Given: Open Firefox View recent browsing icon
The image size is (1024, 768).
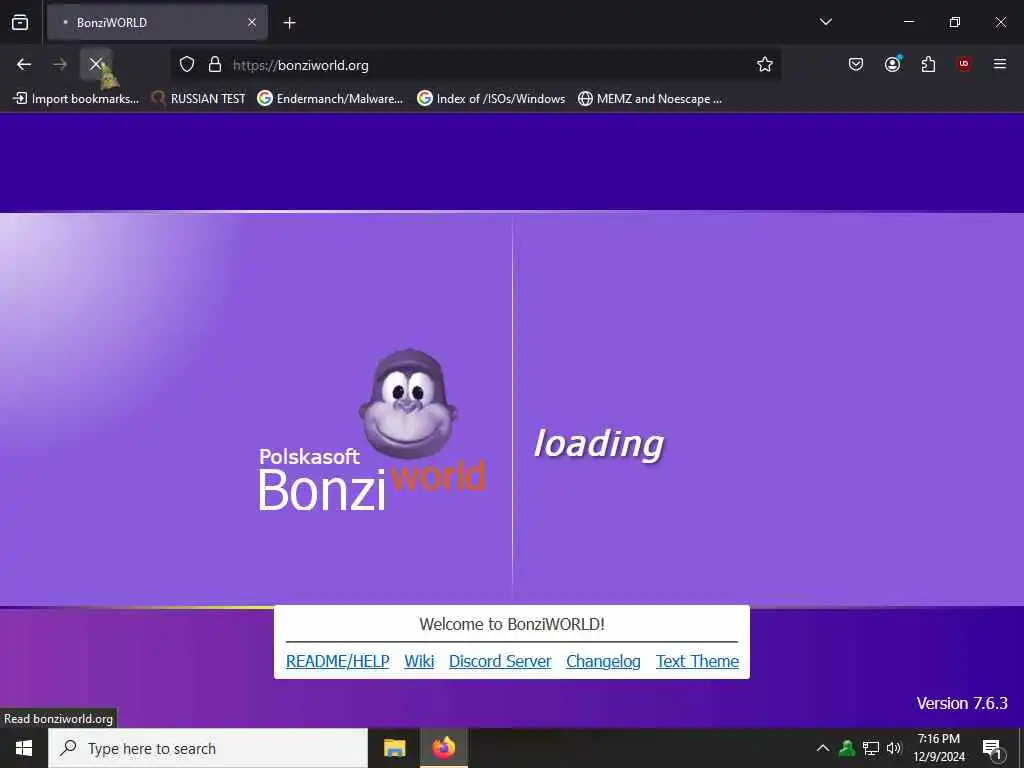Looking at the screenshot, I should [20, 22].
